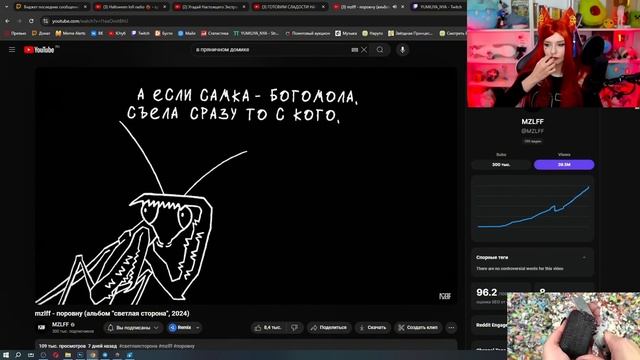Click the video player to pause
The image size is (640, 360).
click(246, 186)
